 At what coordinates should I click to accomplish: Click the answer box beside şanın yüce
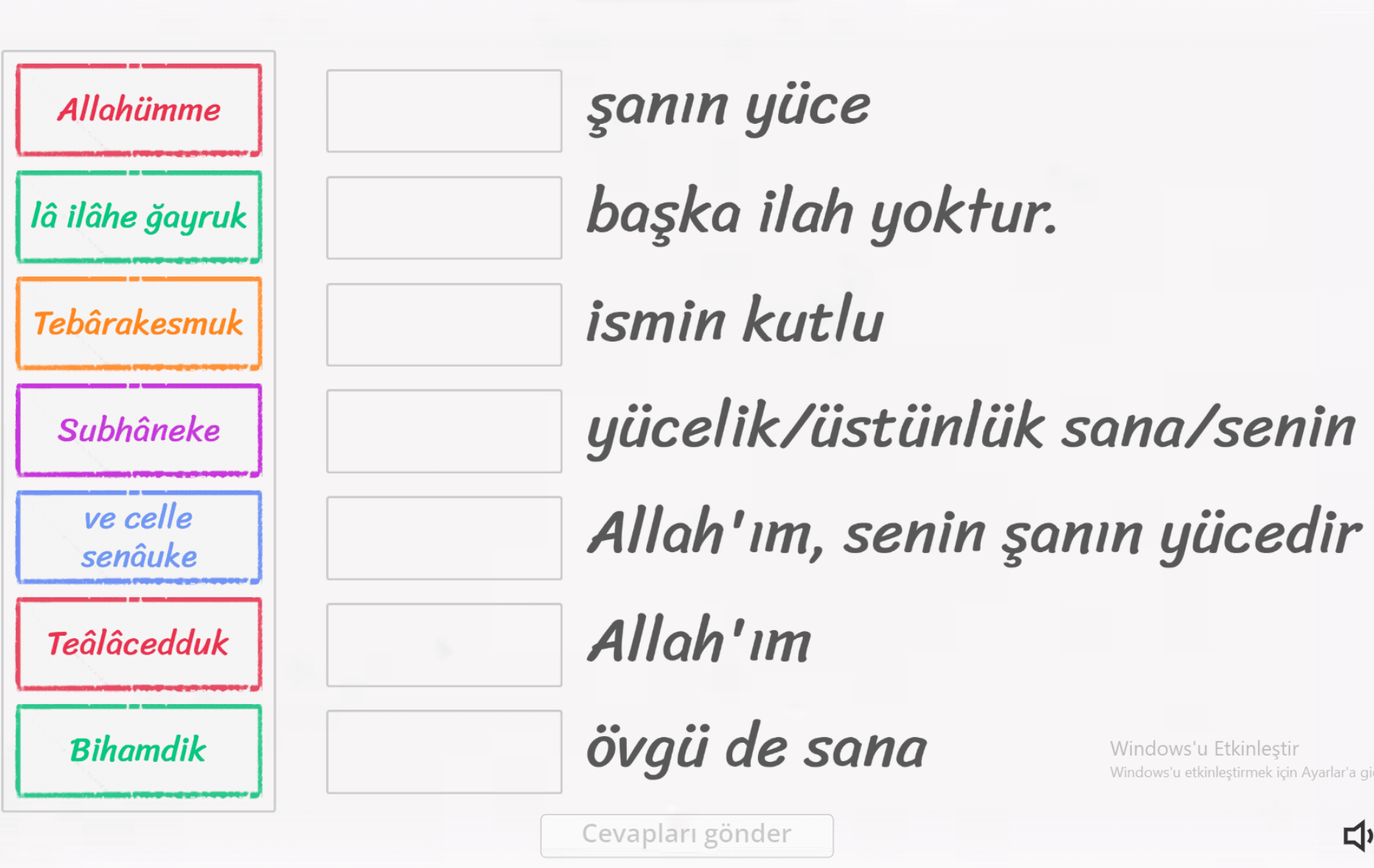(x=443, y=111)
